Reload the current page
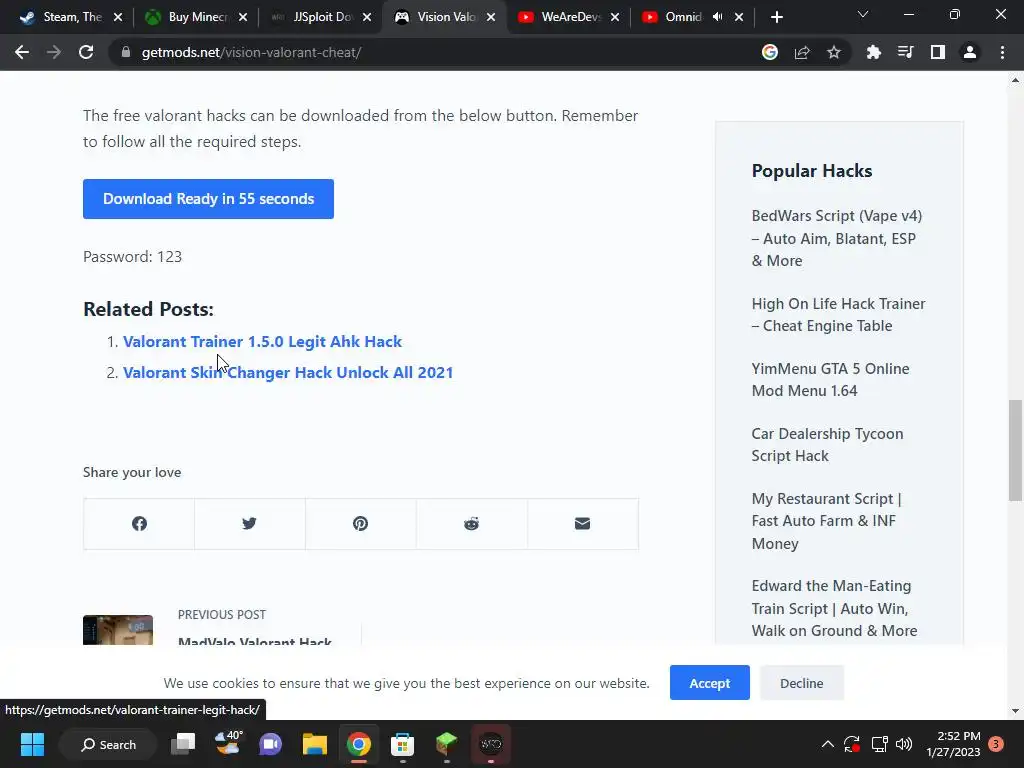Viewport: 1024px width, 768px height. [x=86, y=52]
